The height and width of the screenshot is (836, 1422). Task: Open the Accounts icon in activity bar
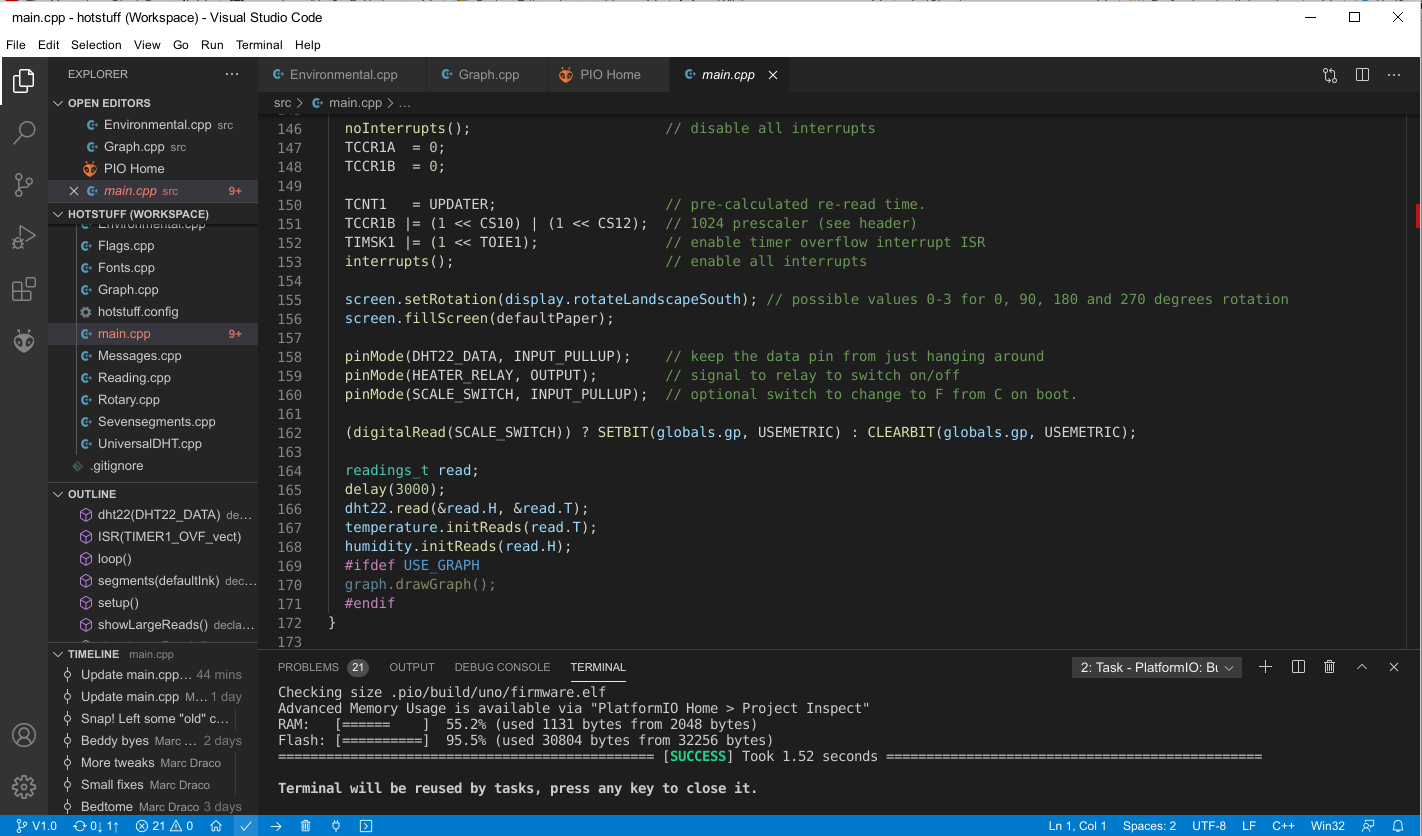point(24,735)
